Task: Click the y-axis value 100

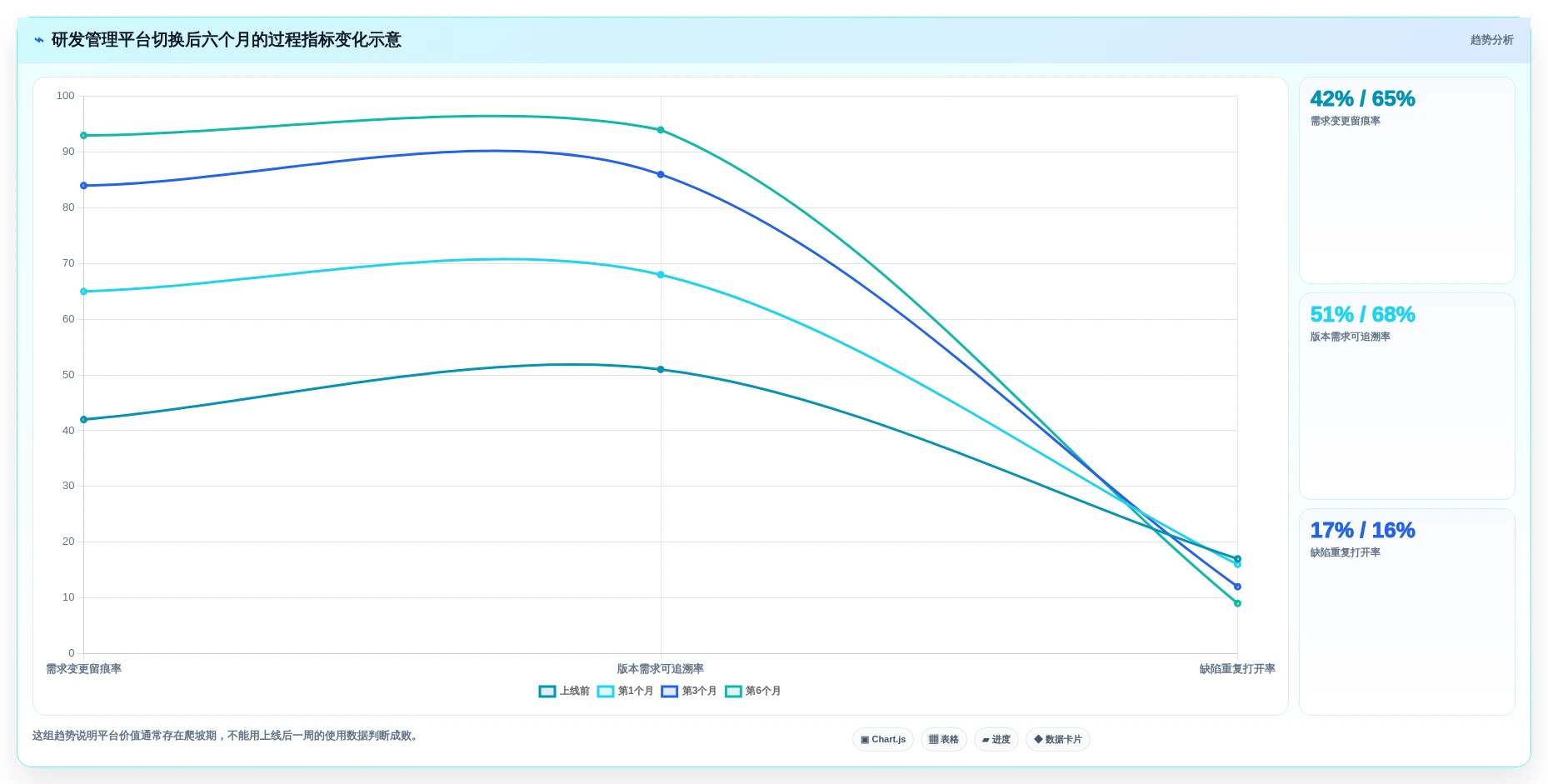Action: point(65,96)
